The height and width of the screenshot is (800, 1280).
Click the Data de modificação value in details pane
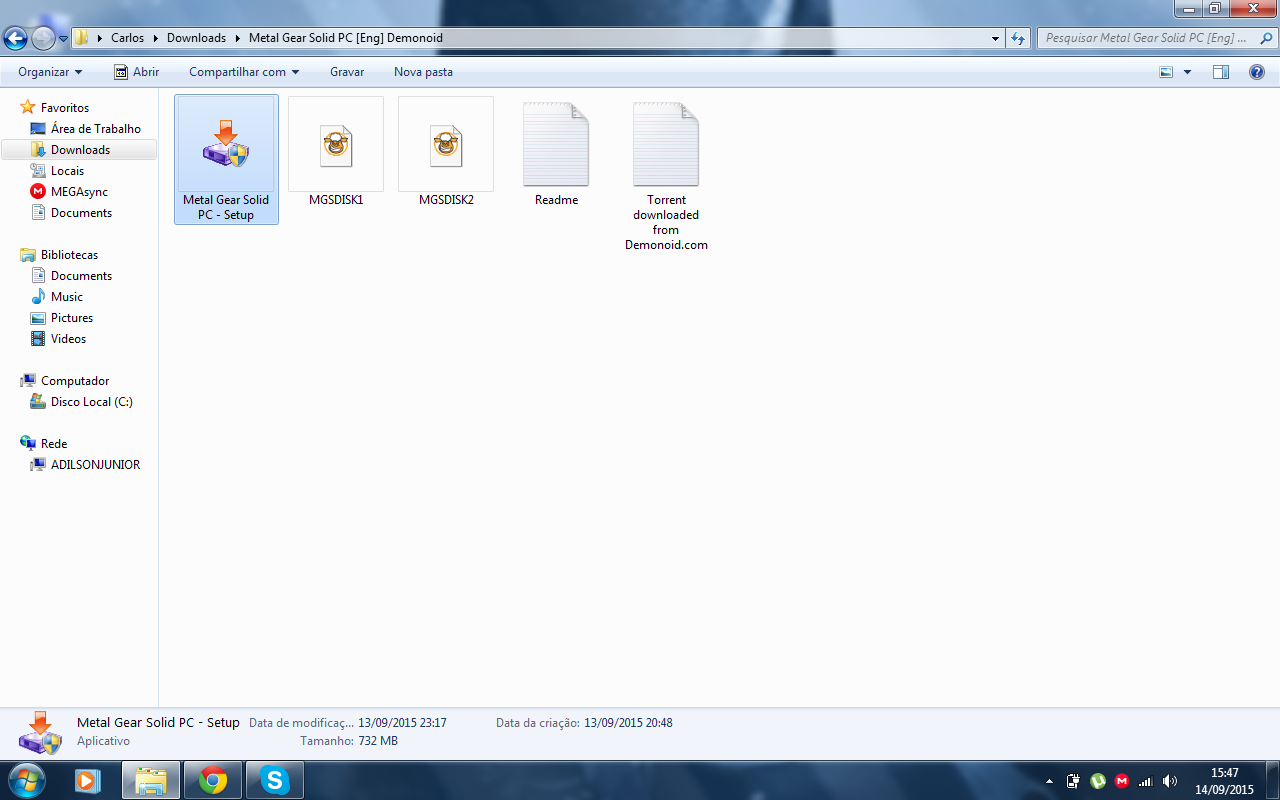click(x=402, y=722)
